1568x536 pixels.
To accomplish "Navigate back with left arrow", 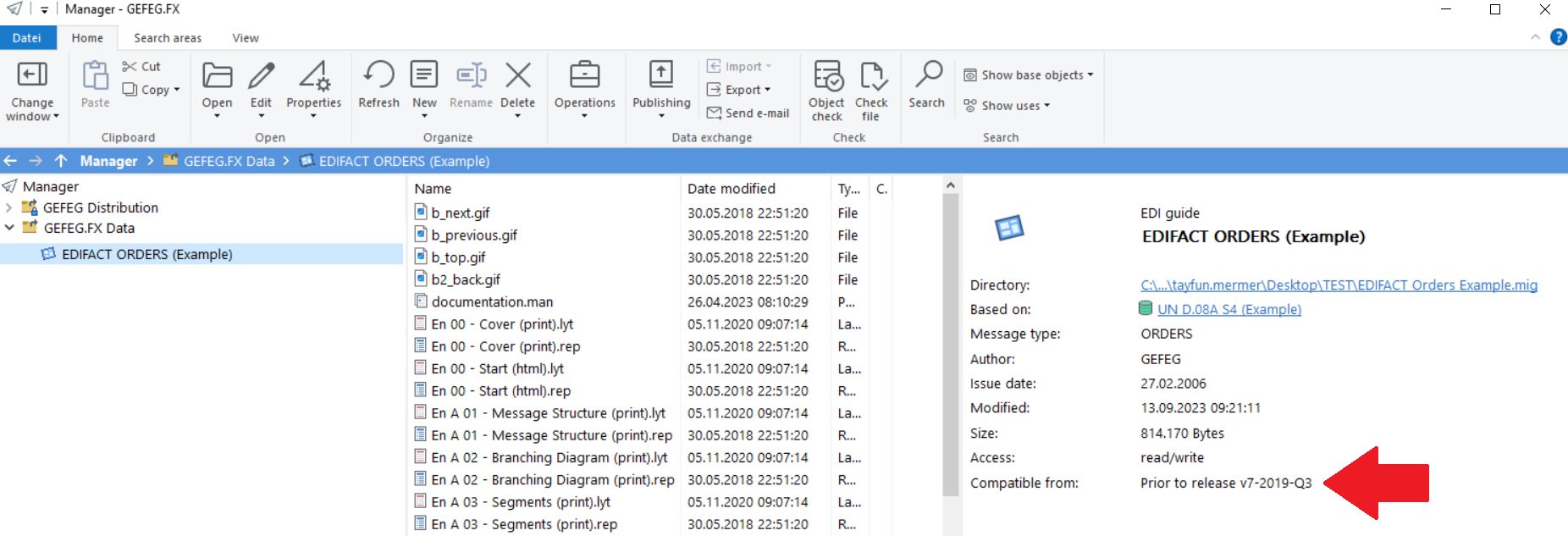I will coord(11,160).
